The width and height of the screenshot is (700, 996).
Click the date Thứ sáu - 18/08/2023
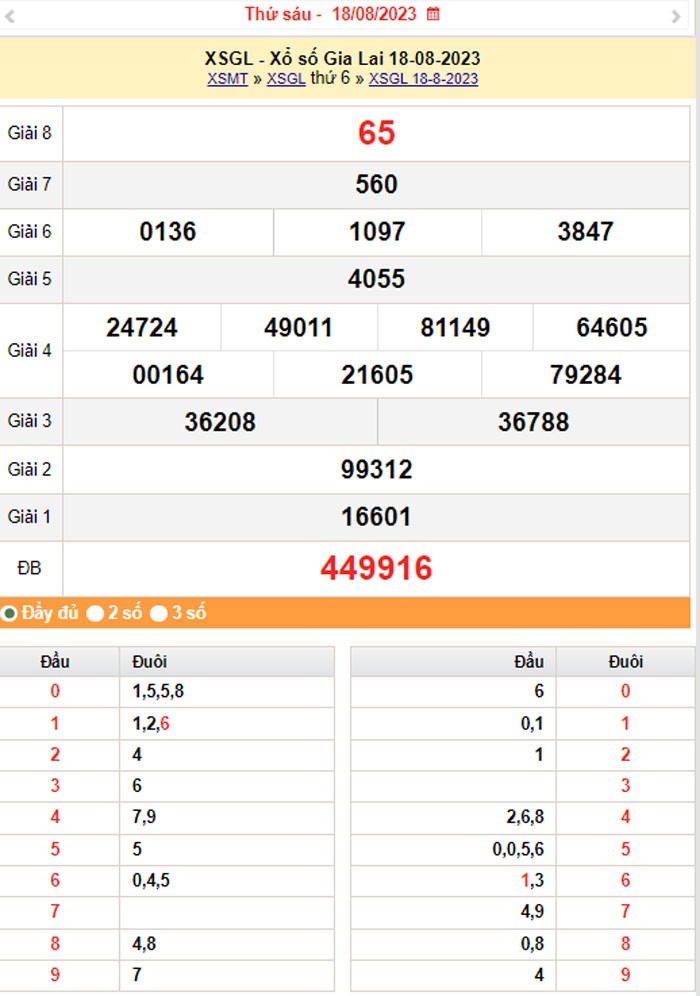[x=331, y=14]
